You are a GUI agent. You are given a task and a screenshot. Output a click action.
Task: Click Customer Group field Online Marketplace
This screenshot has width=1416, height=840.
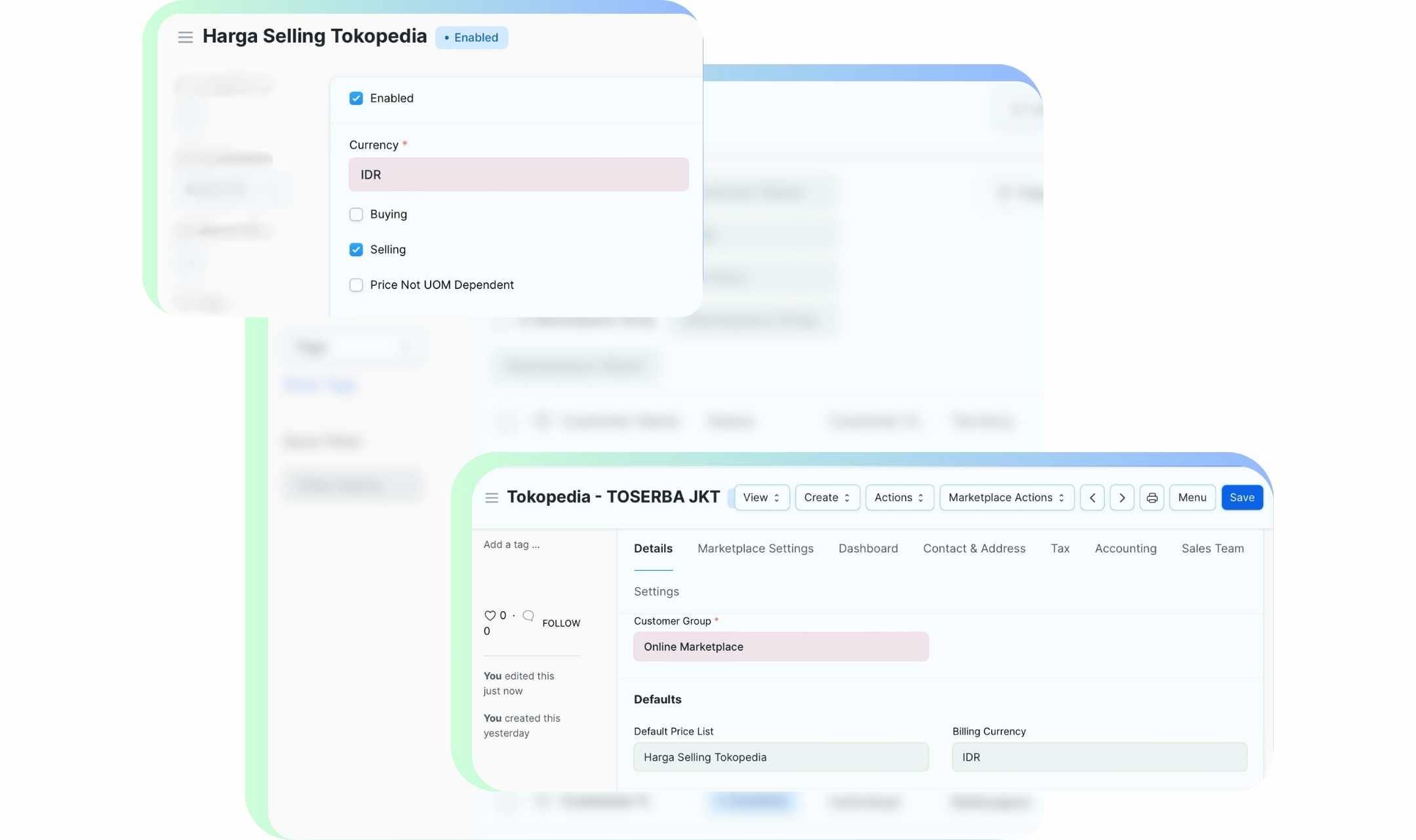pos(781,647)
